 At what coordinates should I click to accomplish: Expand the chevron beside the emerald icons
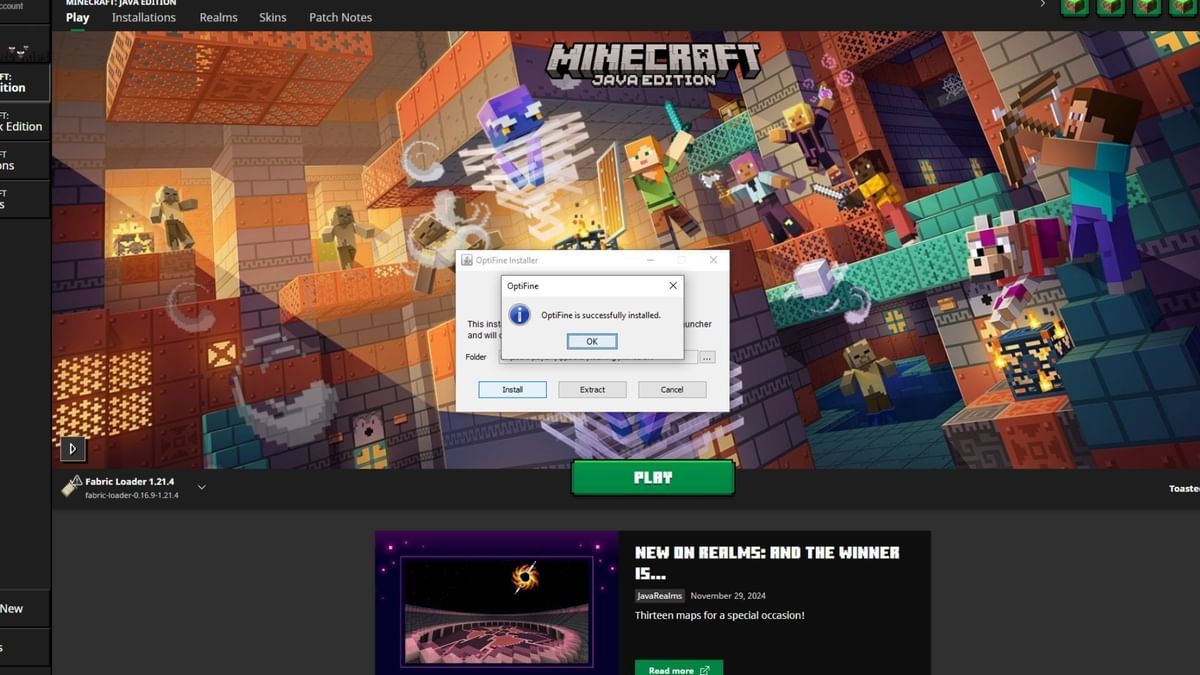pos(1042,5)
